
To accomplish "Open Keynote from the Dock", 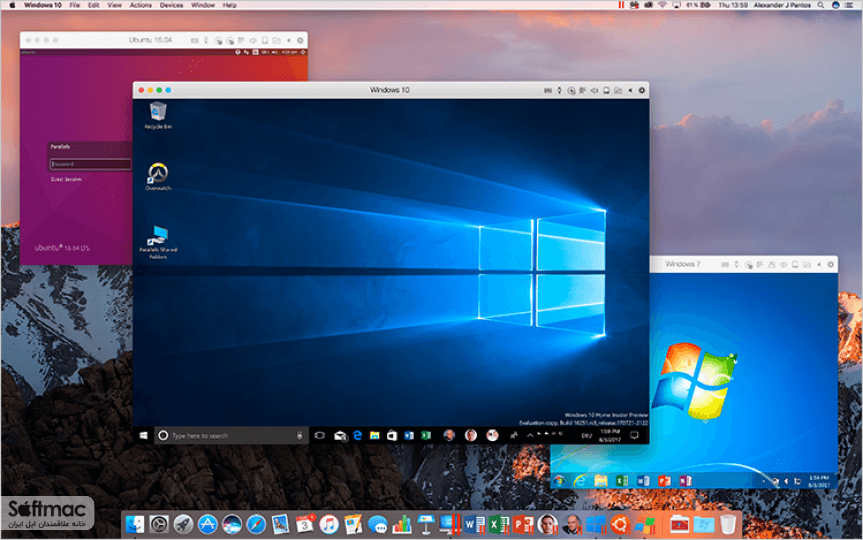I will coord(426,524).
